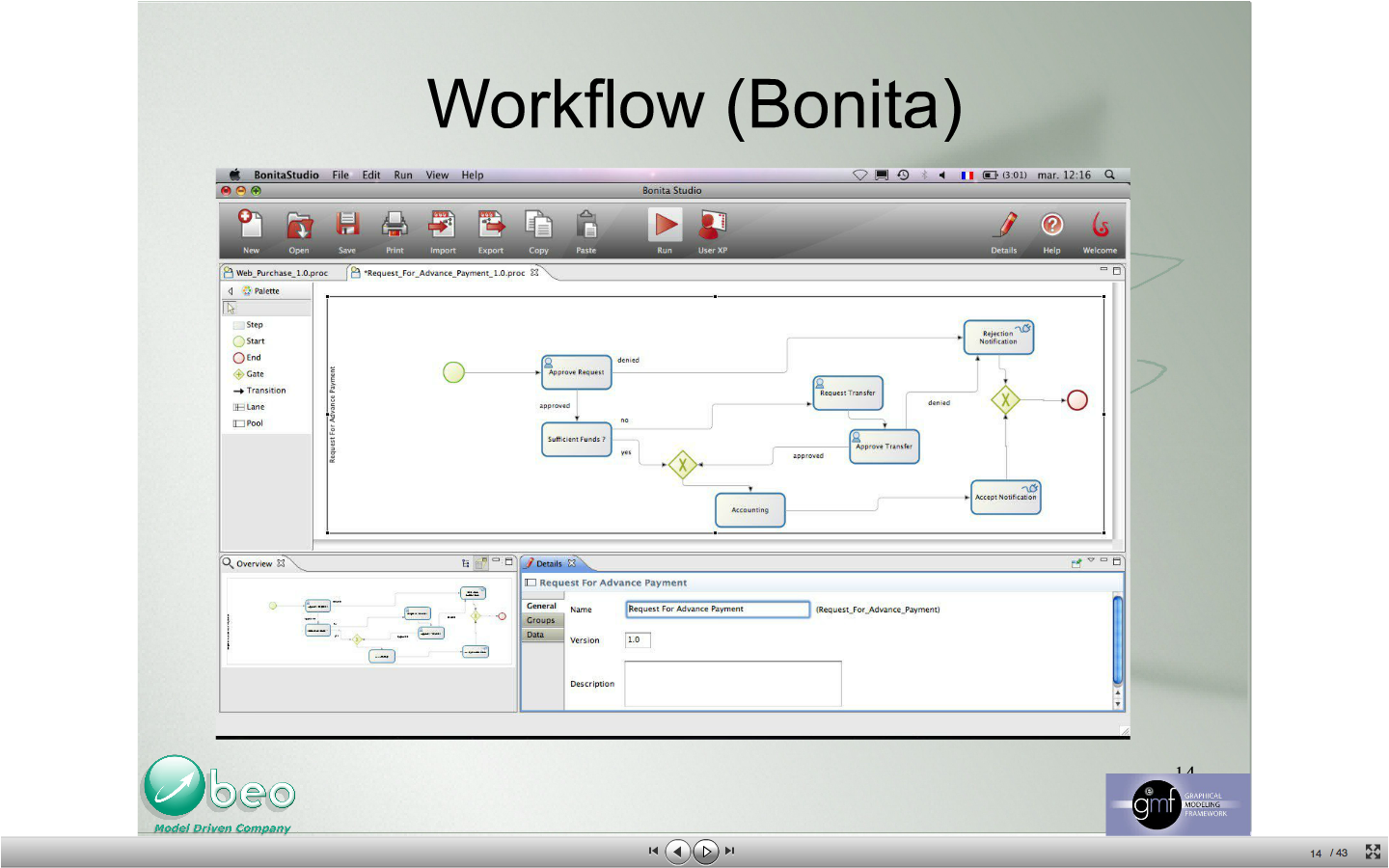
Task: Jump to the last slide
Action: [x=730, y=851]
